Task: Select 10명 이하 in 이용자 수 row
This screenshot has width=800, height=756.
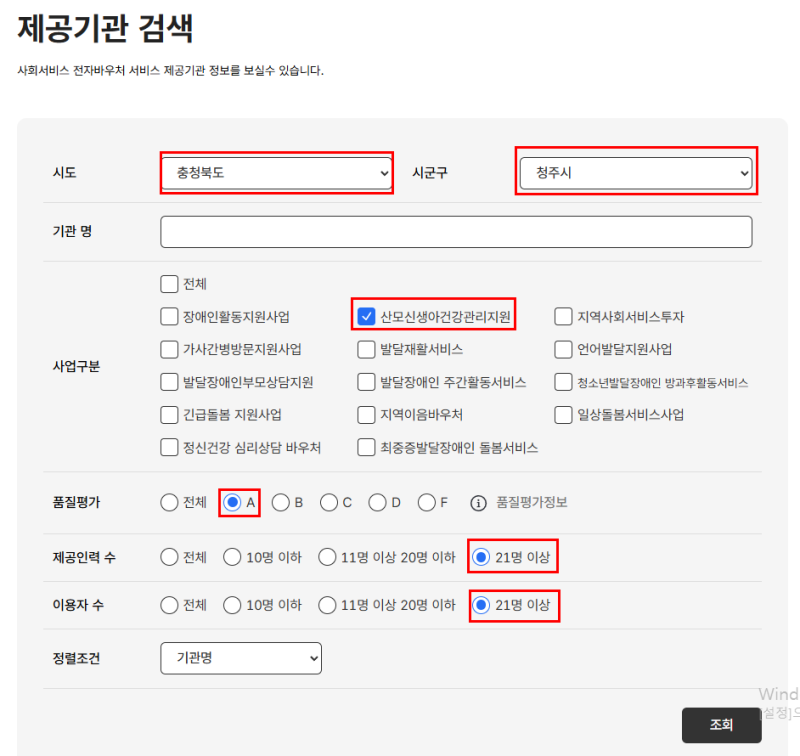Action: (232, 605)
